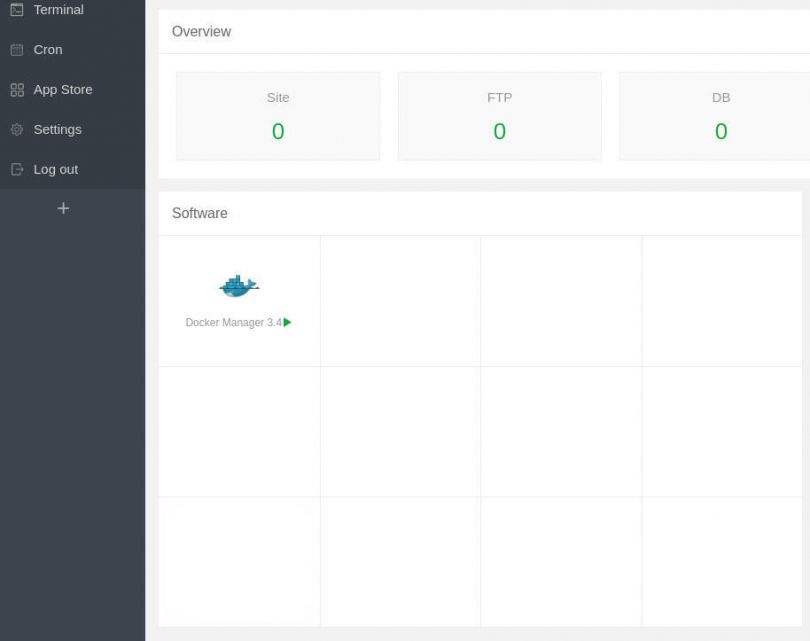Click the Site count of 0
This screenshot has width=810, height=641.
278,131
